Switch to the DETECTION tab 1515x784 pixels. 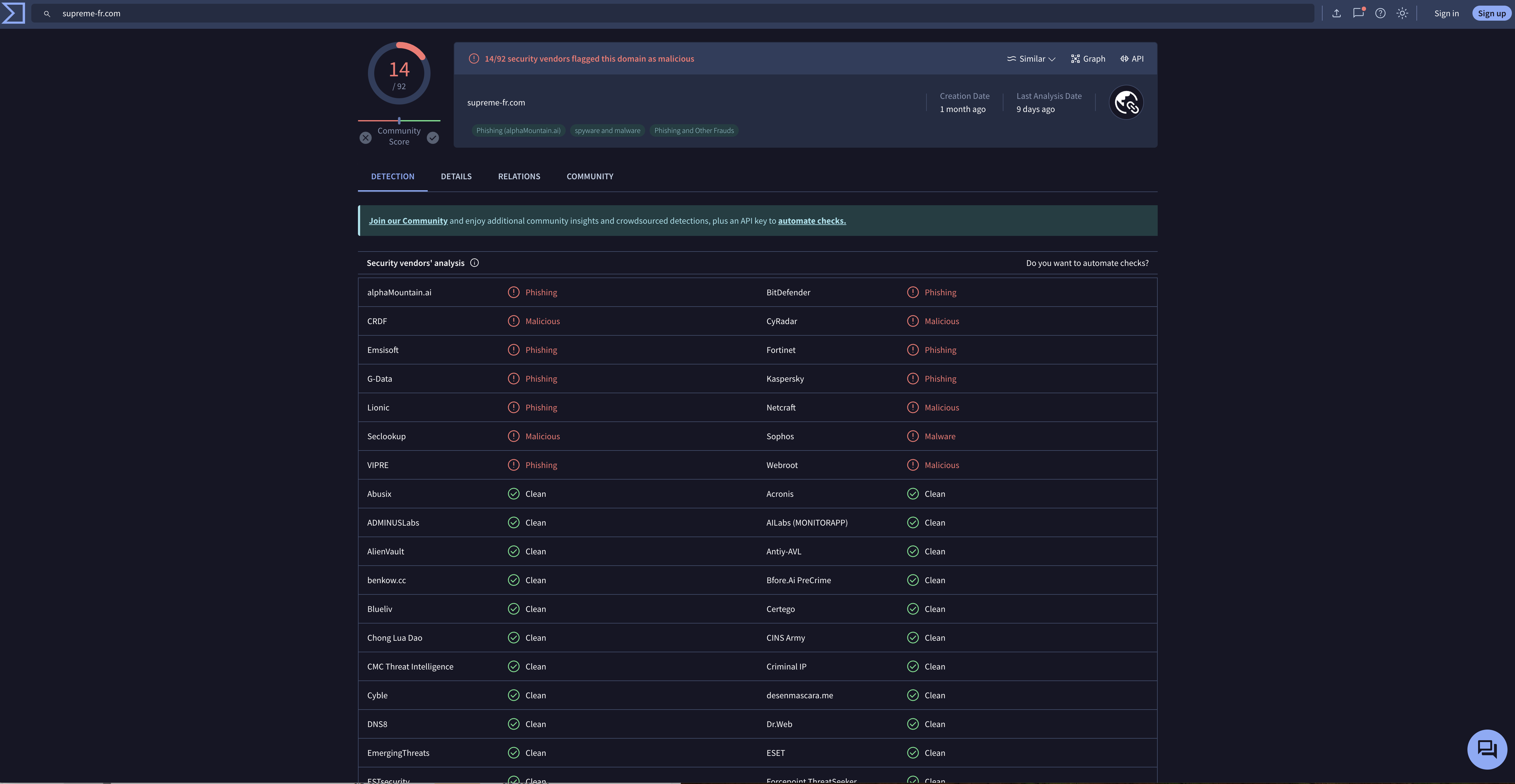[393, 176]
